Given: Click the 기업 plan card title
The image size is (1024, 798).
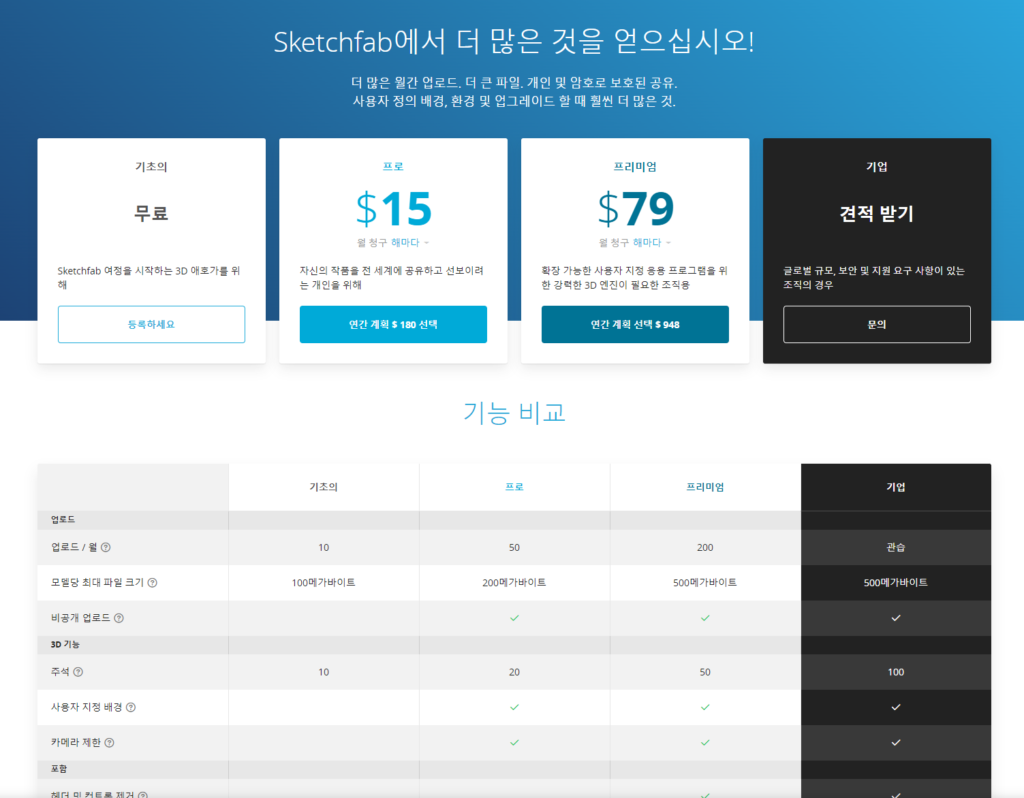Looking at the screenshot, I should (x=877, y=167).
